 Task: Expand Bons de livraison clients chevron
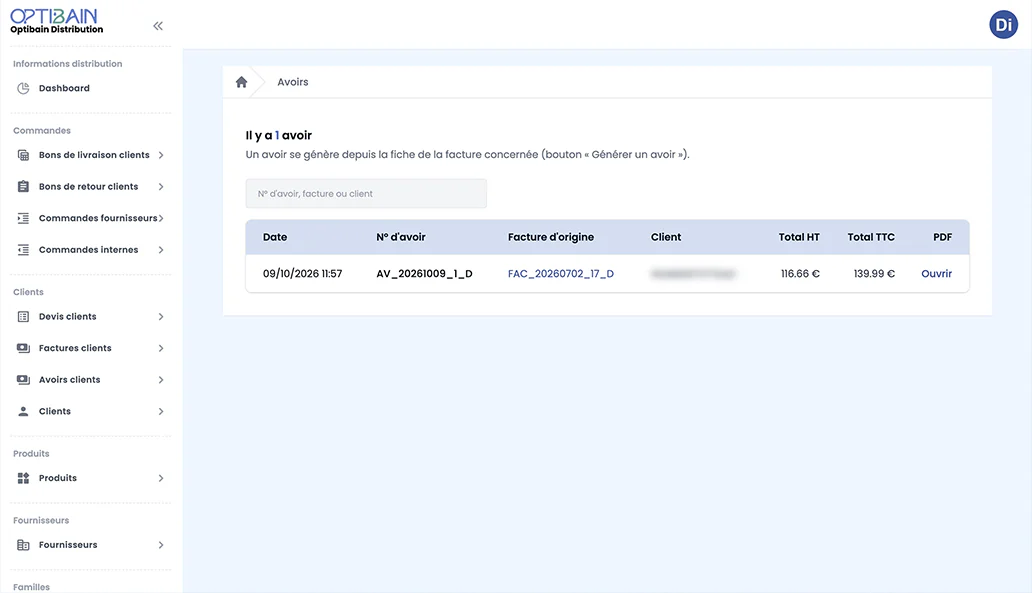161,155
